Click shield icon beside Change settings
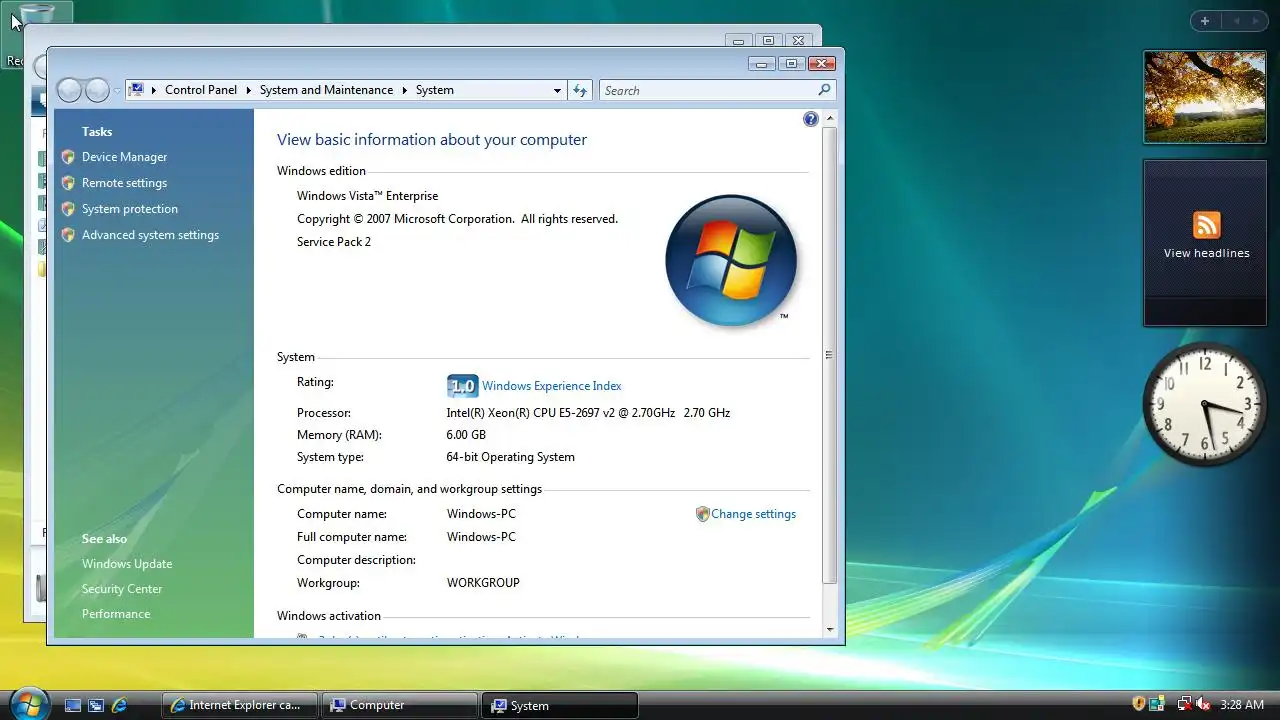1280x720 pixels. pyautogui.click(x=702, y=514)
